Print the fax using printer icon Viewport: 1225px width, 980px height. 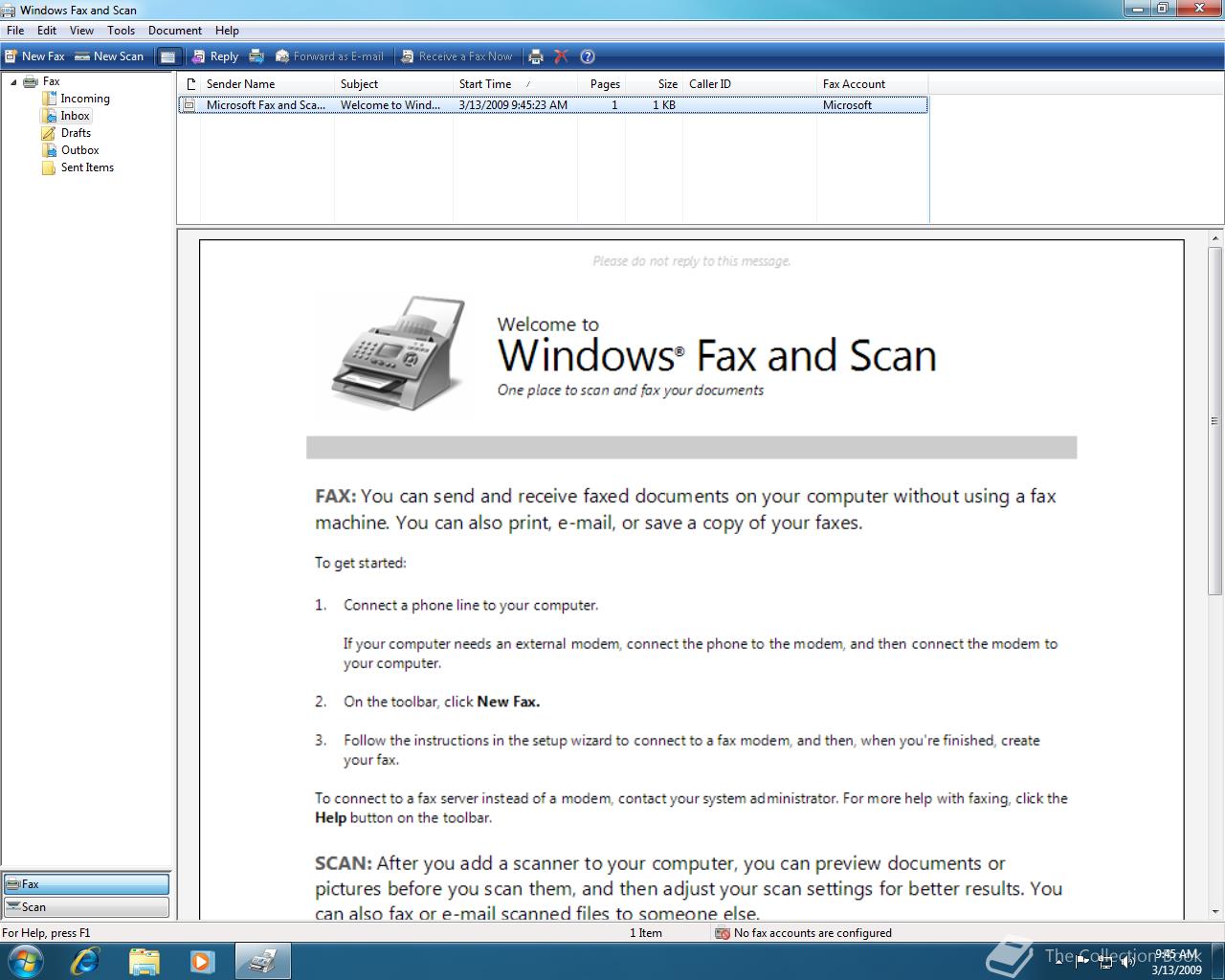(x=536, y=56)
